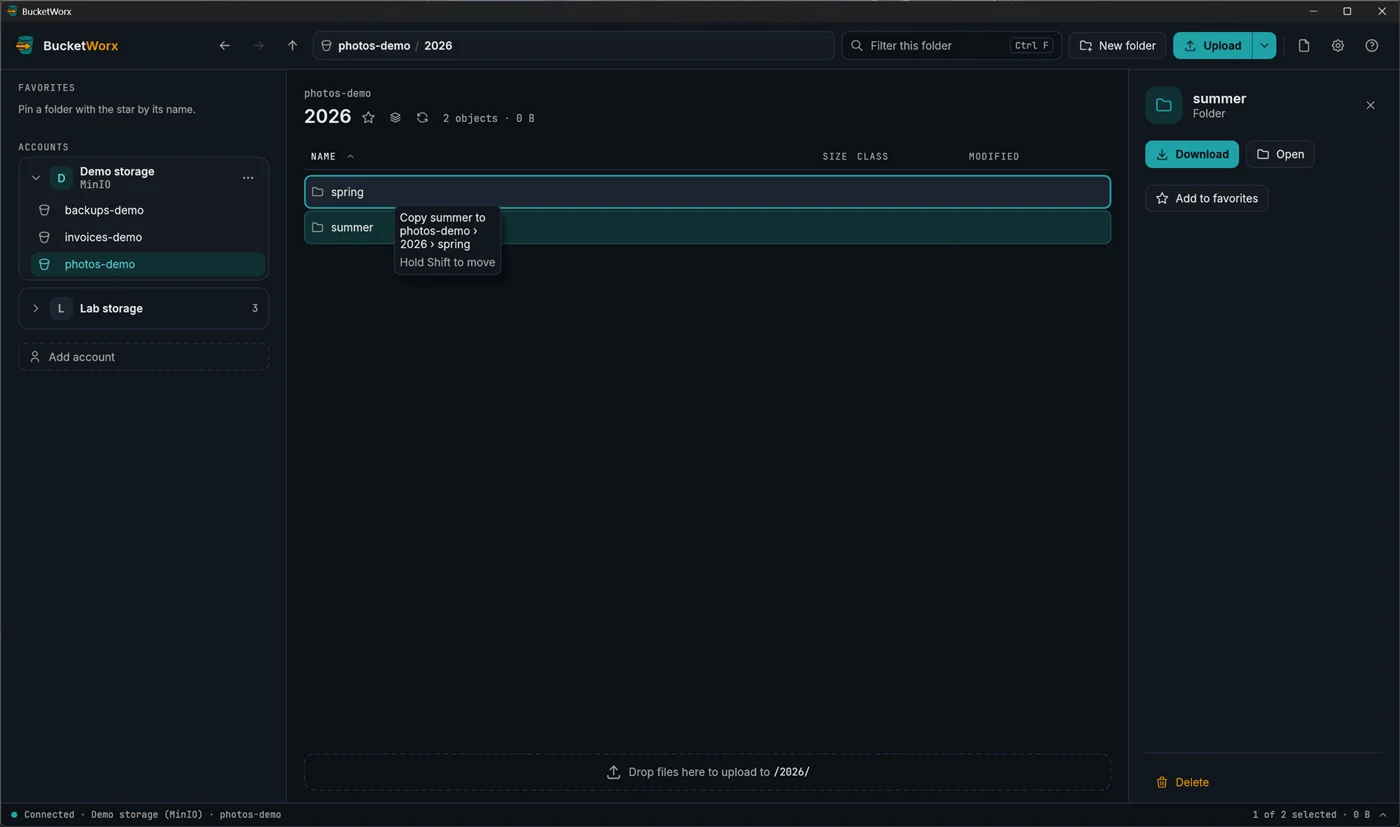The width and height of the screenshot is (1400, 827).
Task: Click the Connected status bar text
Action: tap(49, 815)
